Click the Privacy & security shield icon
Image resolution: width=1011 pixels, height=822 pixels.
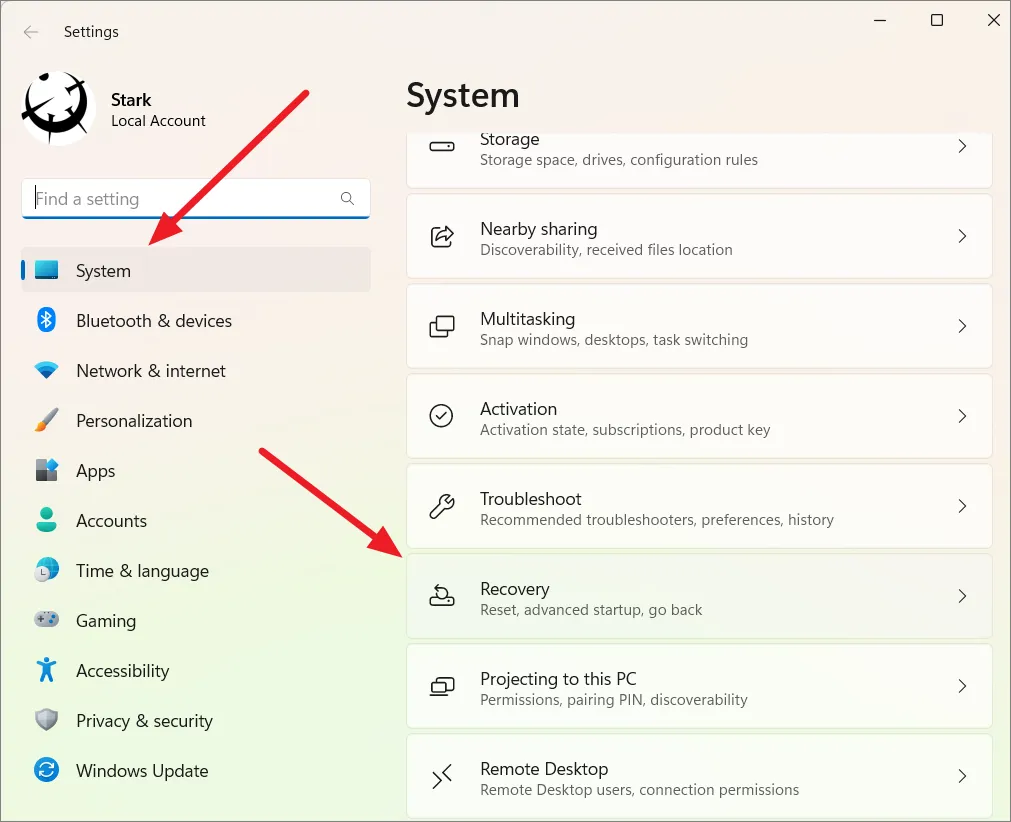[46, 720]
